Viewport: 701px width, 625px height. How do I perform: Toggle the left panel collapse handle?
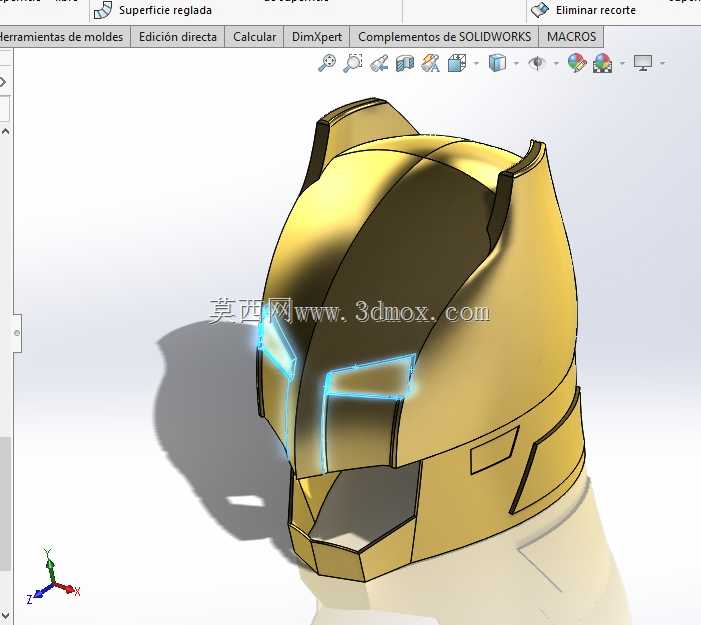point(17,333)
